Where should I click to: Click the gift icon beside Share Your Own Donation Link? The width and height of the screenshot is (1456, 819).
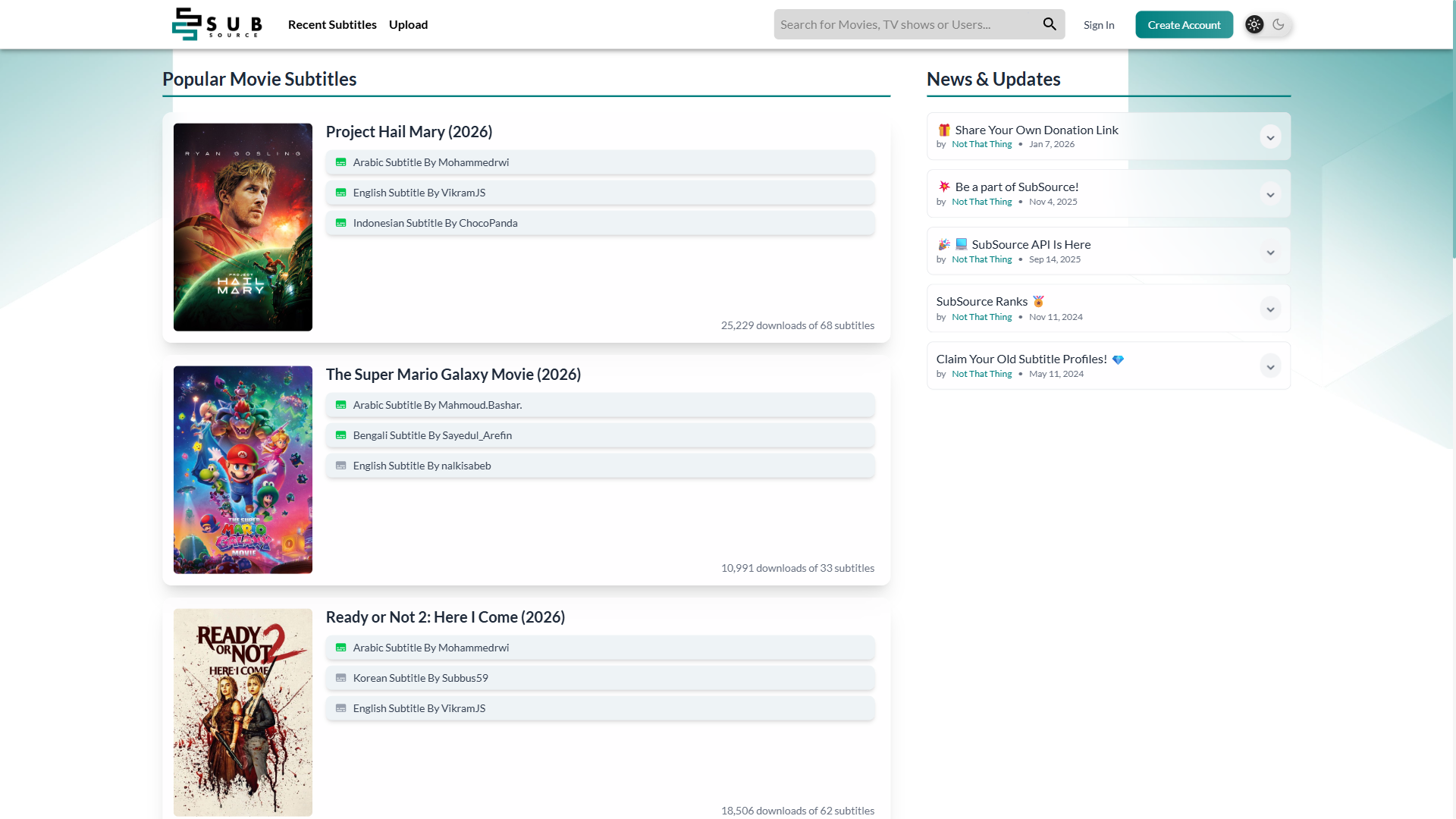944,130
